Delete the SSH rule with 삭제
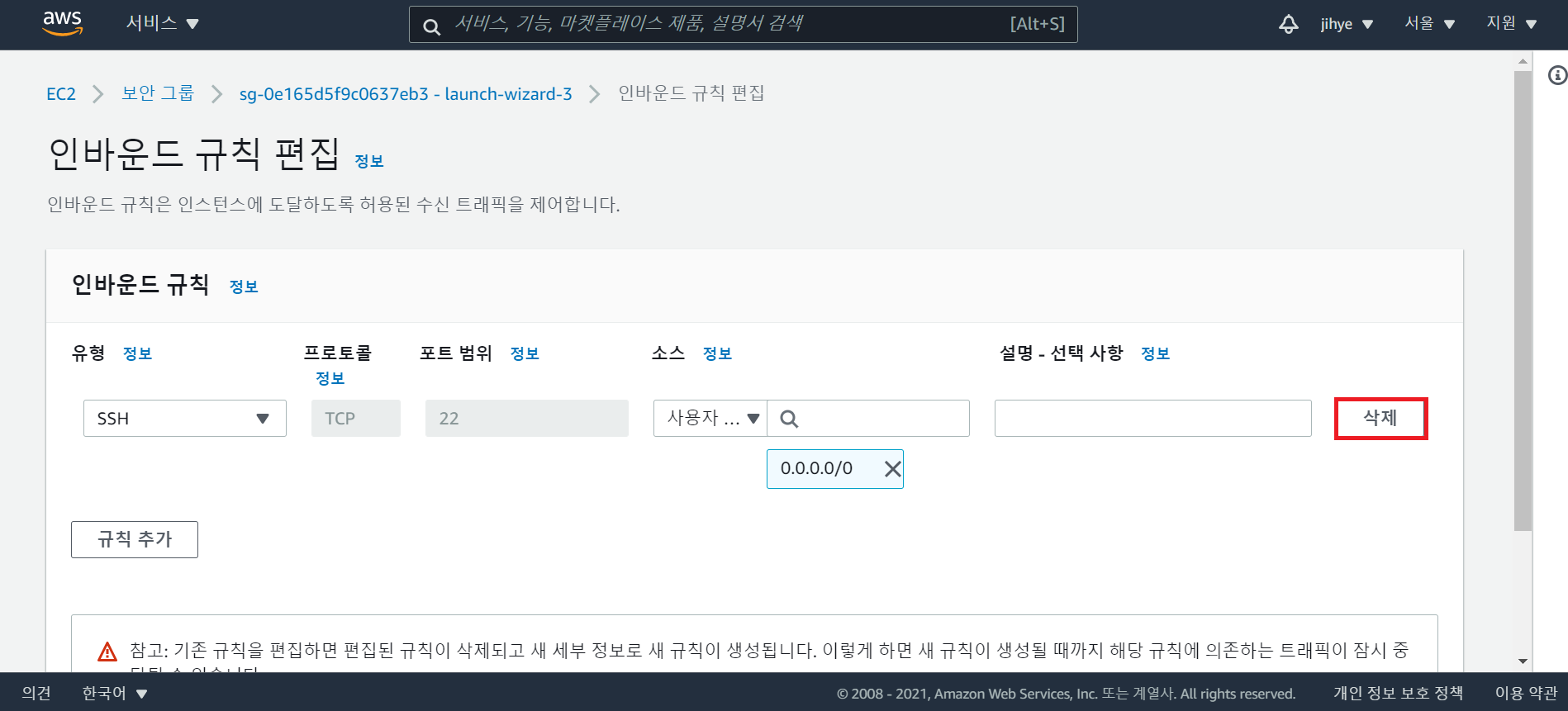 click(1381, 418)
